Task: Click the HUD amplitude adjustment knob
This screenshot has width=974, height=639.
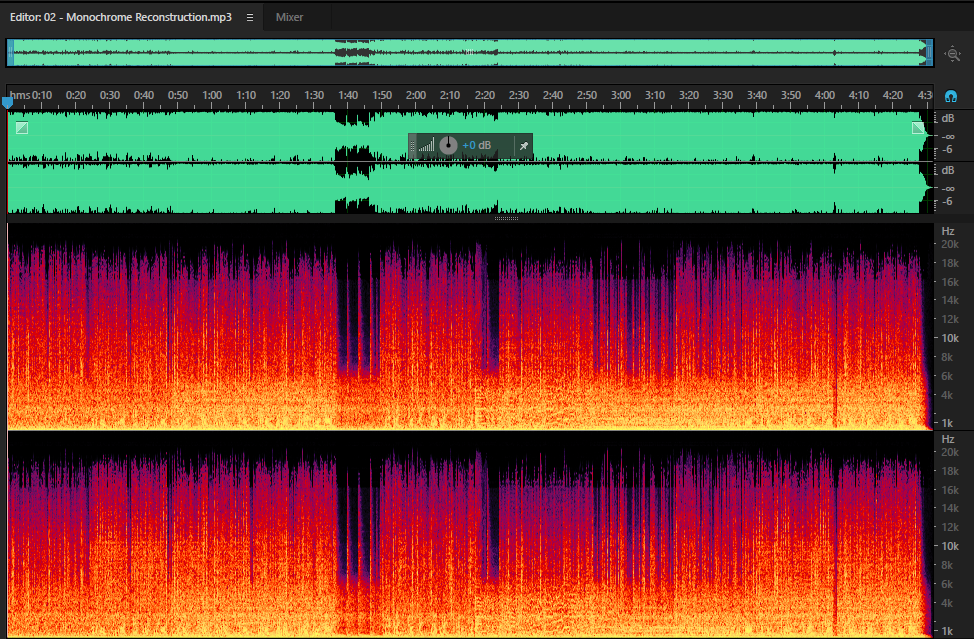Action: pos(448,145)
